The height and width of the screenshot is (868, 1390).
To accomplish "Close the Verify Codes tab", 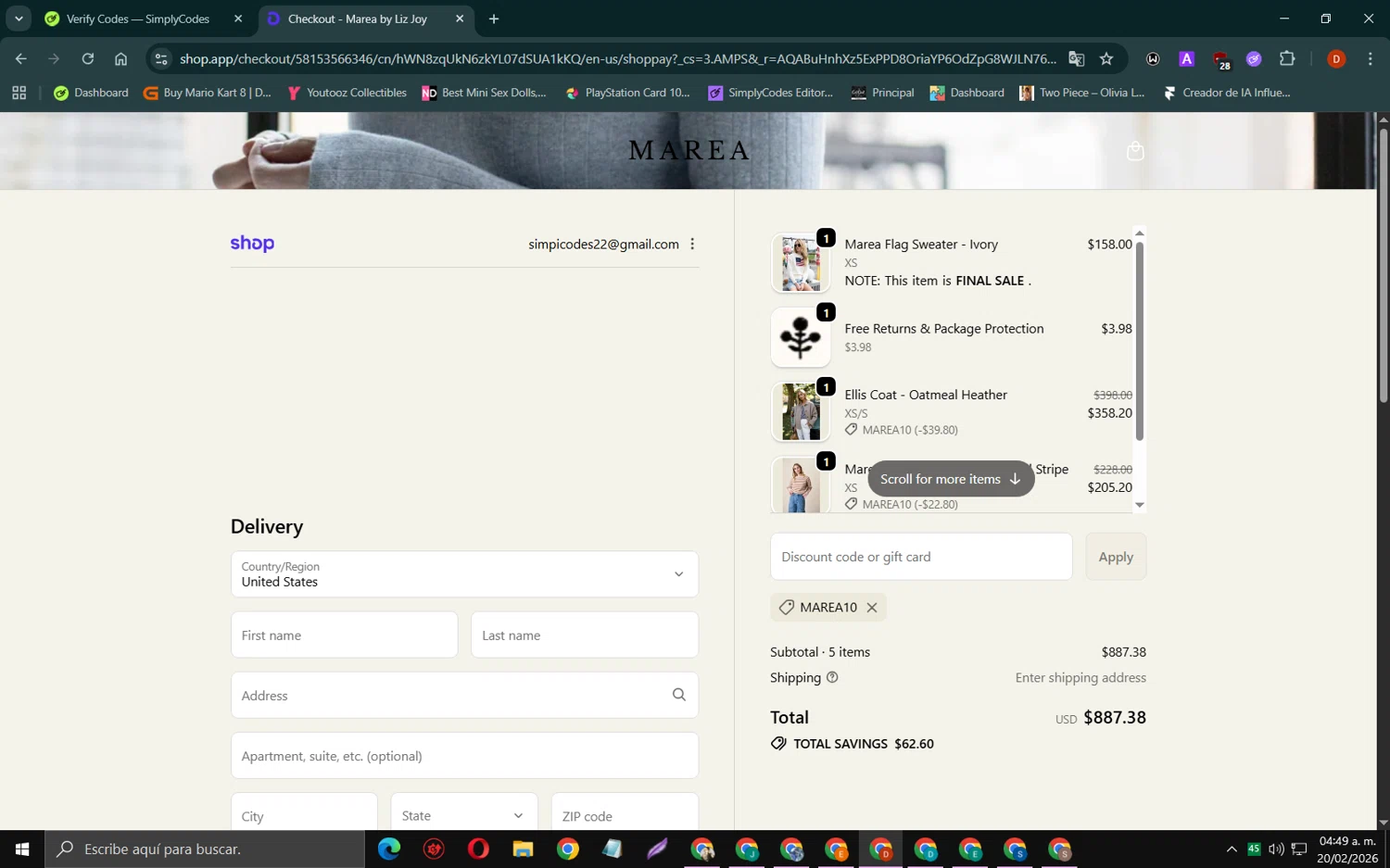I will [x=238, y=19].
